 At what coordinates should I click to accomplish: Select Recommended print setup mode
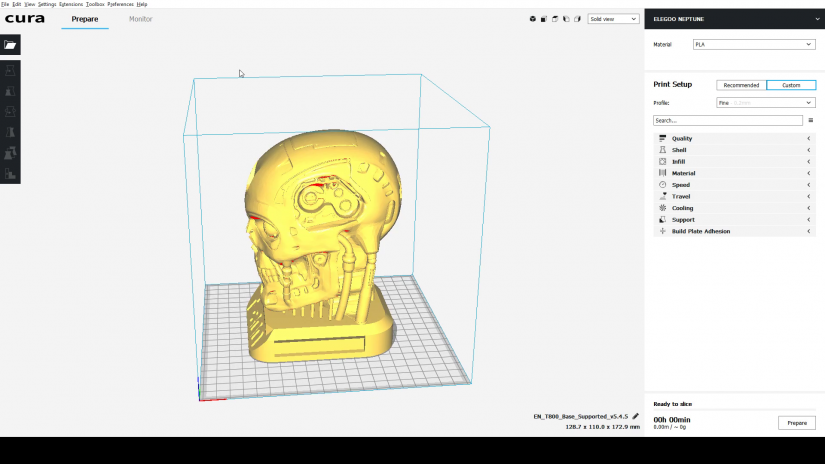741,85
